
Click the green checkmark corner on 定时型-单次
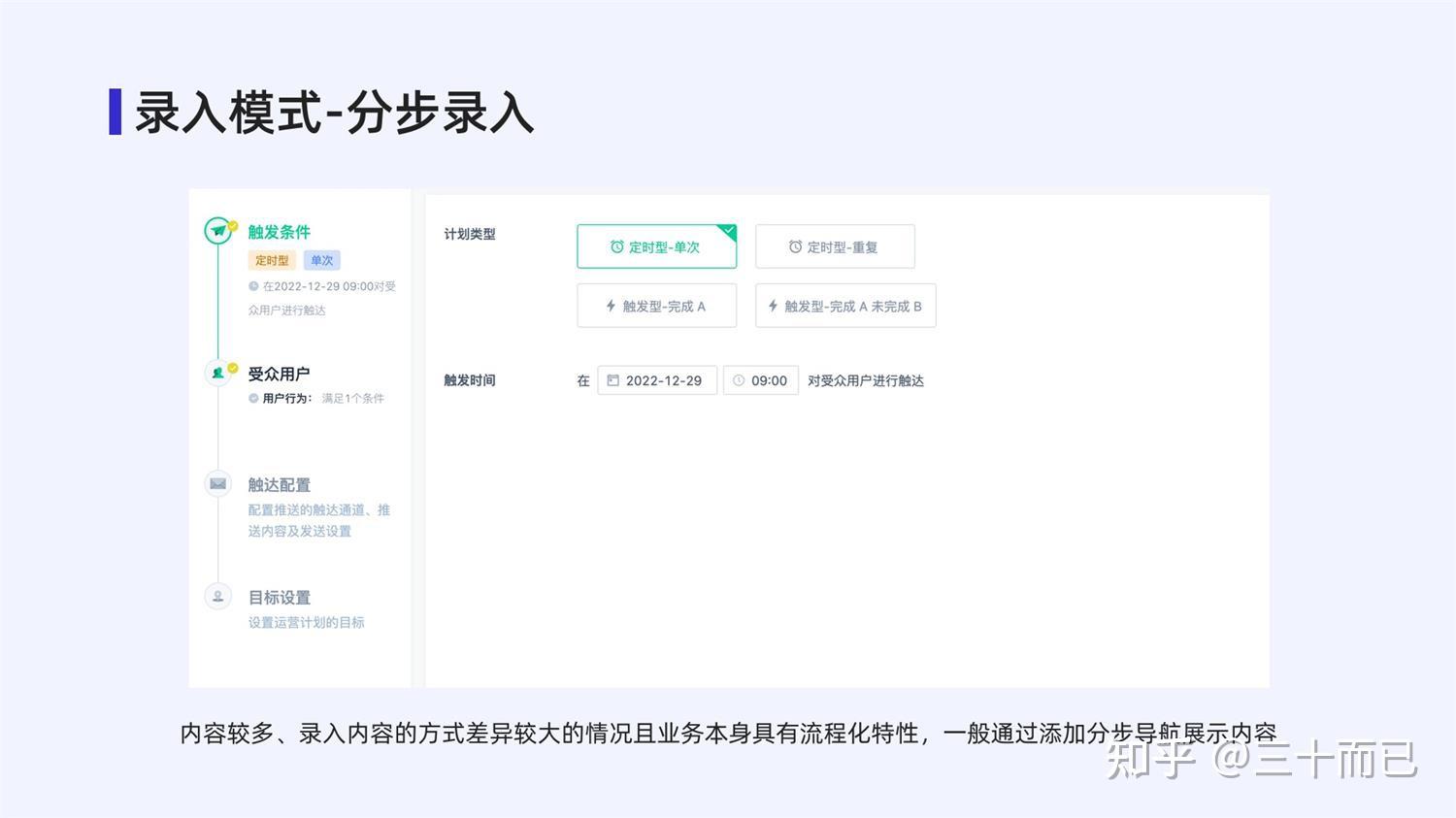pyautogui.click(x=727, y=232)
